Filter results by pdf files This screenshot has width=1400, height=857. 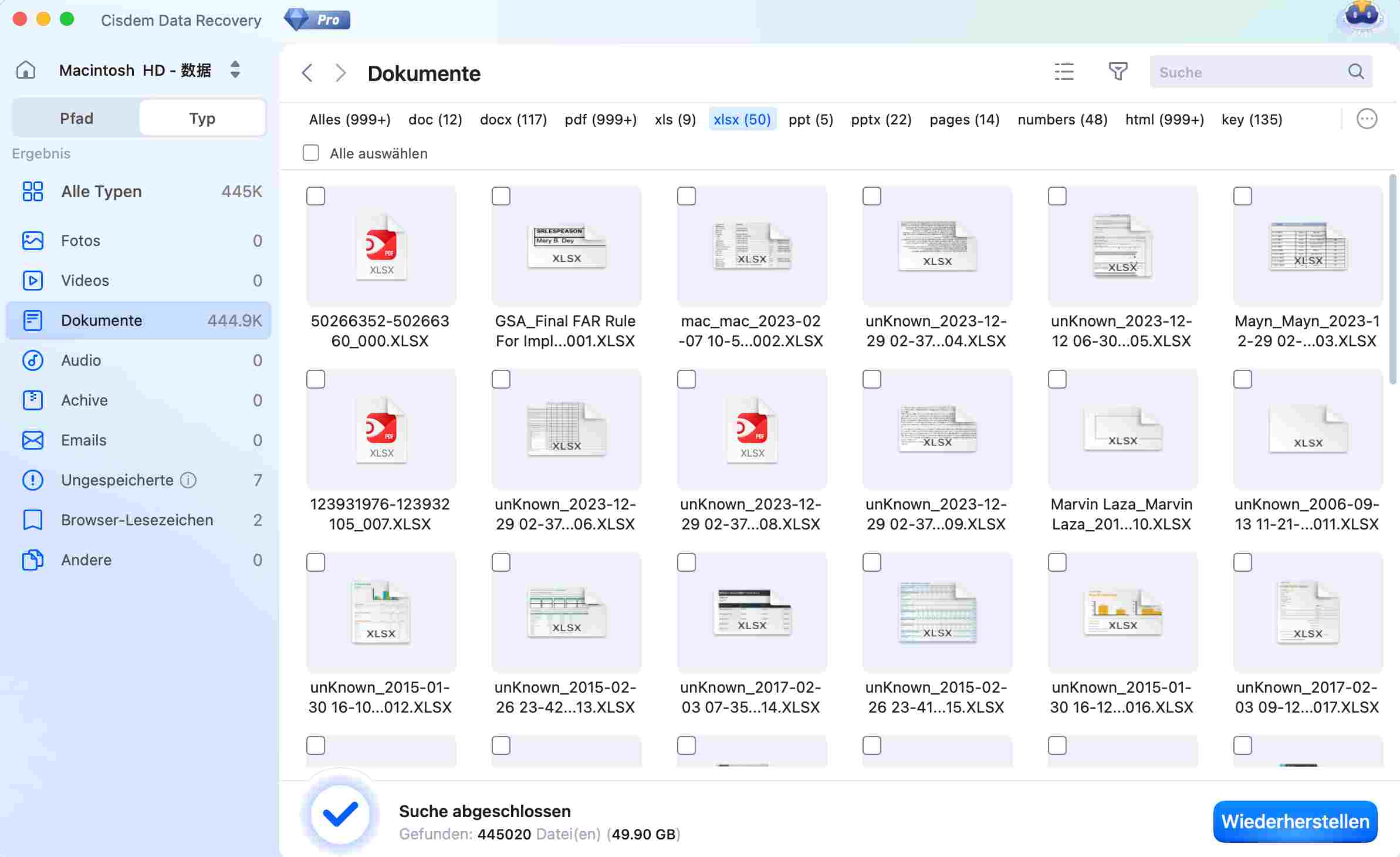601,119
